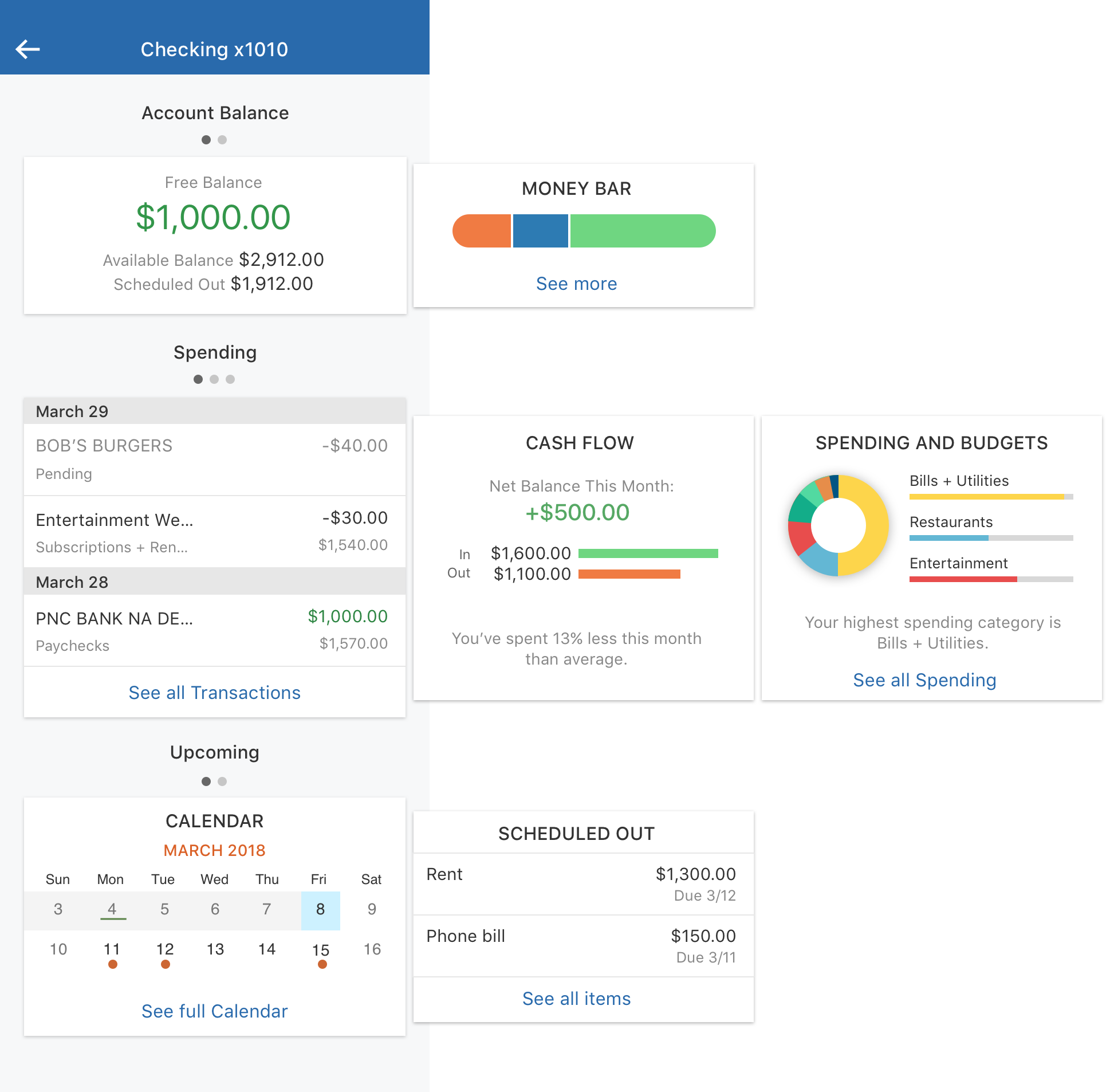This screenshot has height=1092, width=1110.
Task: Open See all items link
Action: [576, 998]
